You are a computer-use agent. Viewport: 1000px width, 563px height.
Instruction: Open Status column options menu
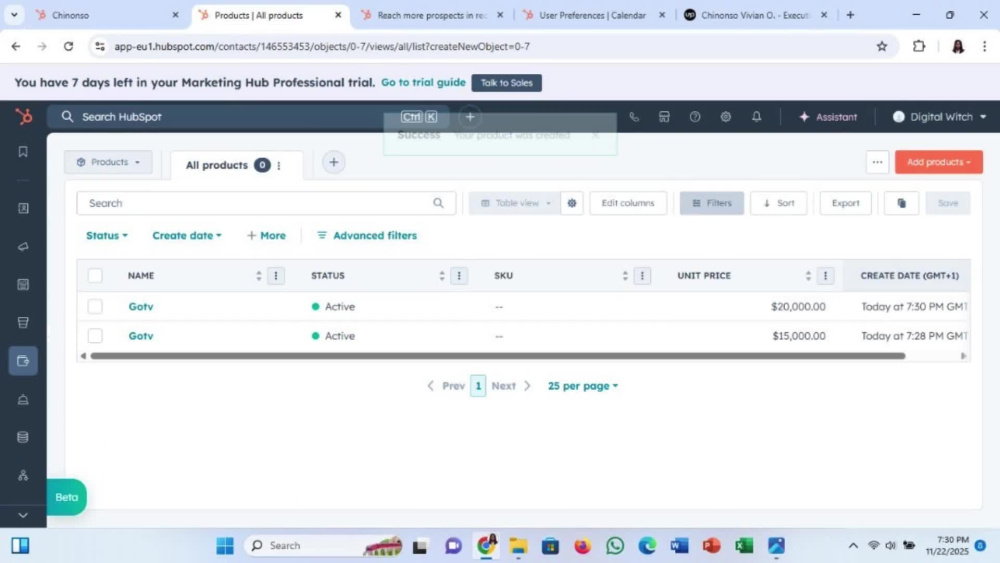[459, 275]
